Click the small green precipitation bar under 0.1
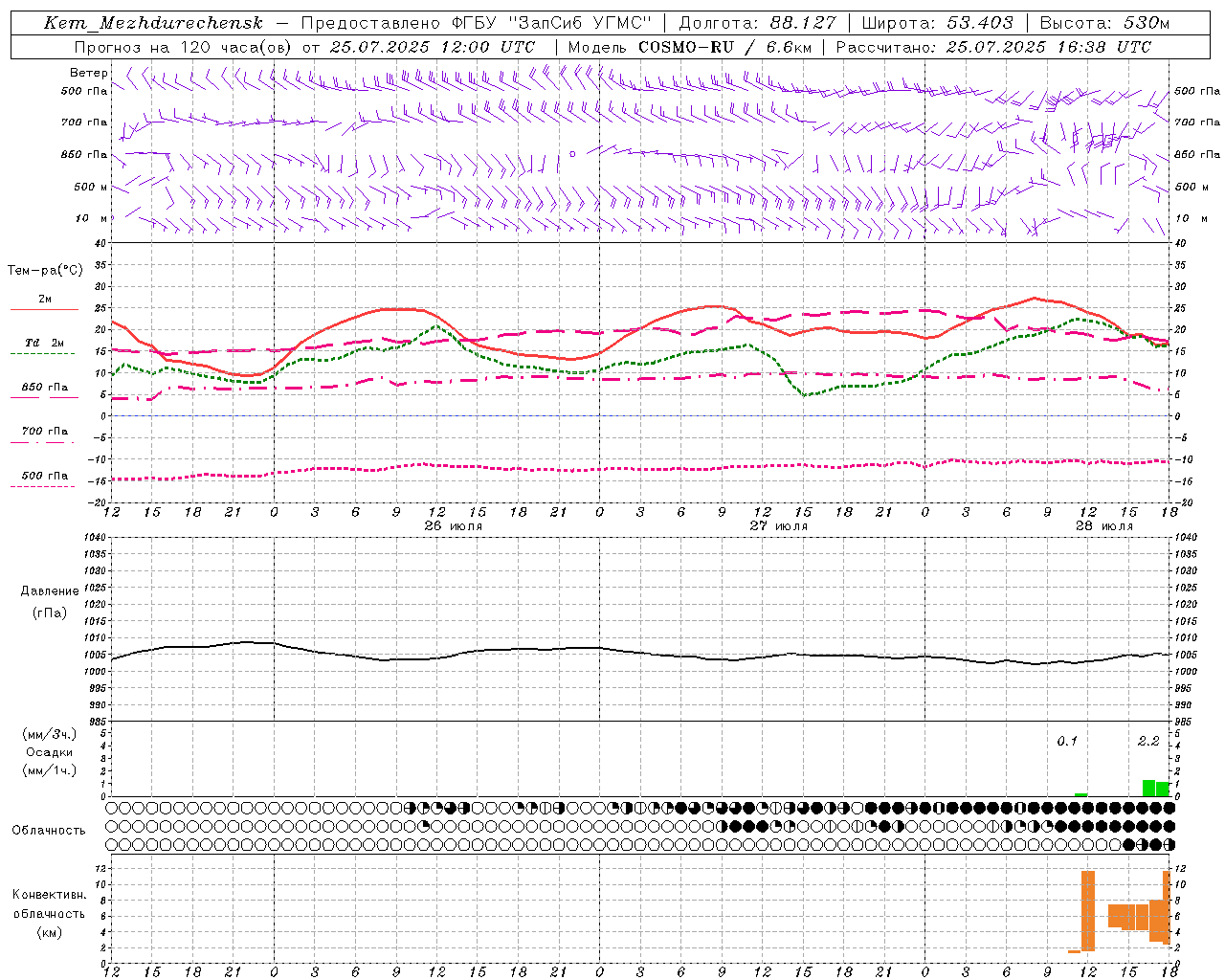Viewport: 1225px width, 980px height. (1080, 794)
